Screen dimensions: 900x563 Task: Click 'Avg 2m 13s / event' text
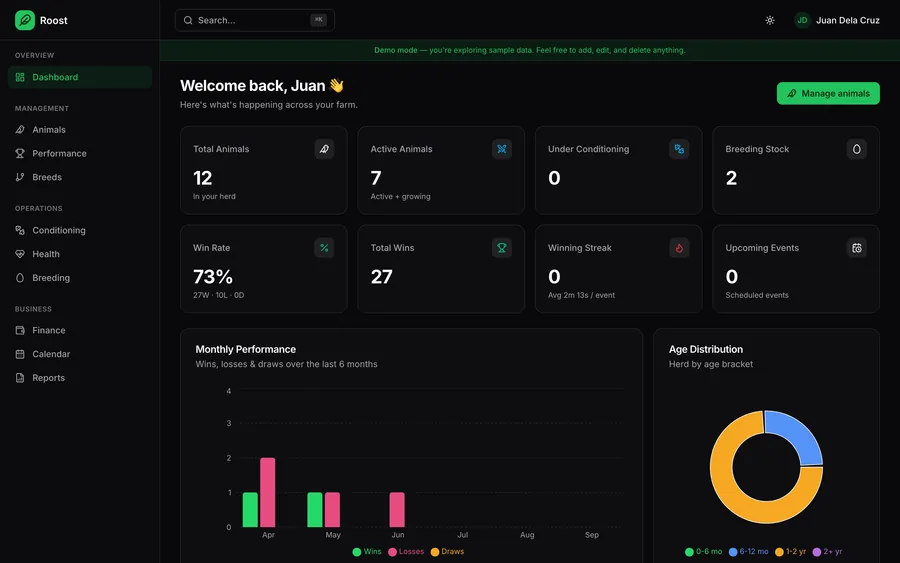[581, 295]
